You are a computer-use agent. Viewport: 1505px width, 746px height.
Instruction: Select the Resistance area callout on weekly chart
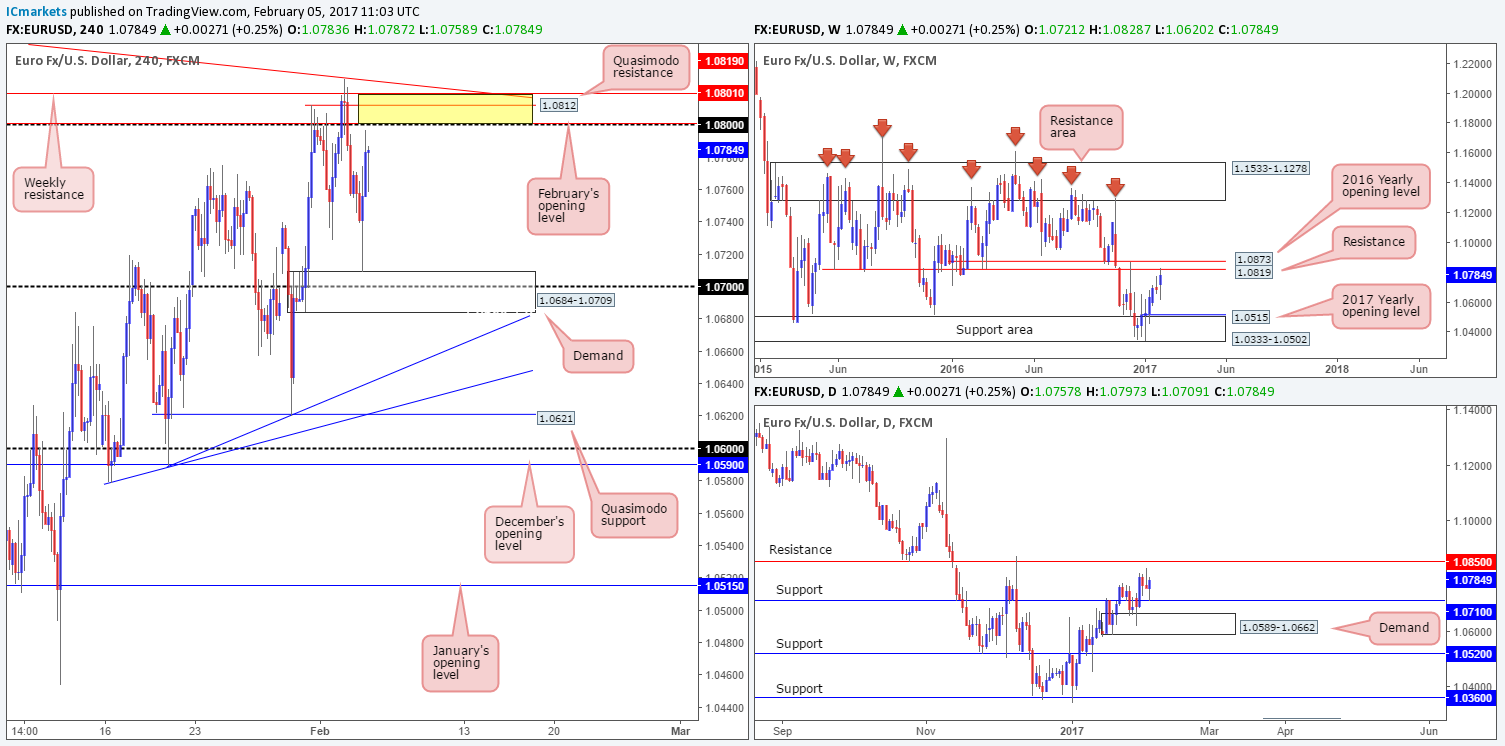click(x=1082, y=127)
